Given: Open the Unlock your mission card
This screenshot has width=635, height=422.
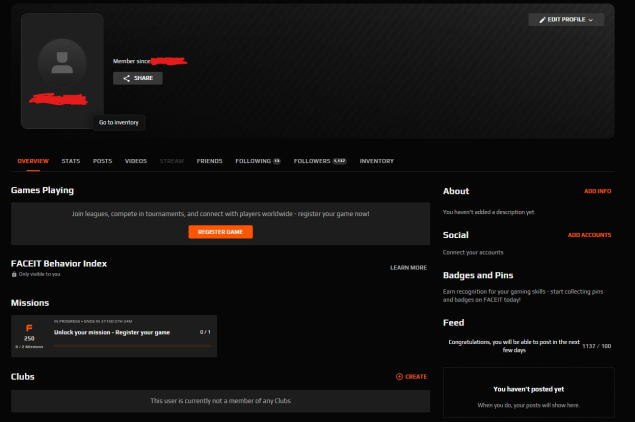Looking at the screenshot, I should click(x=114, y=336).
